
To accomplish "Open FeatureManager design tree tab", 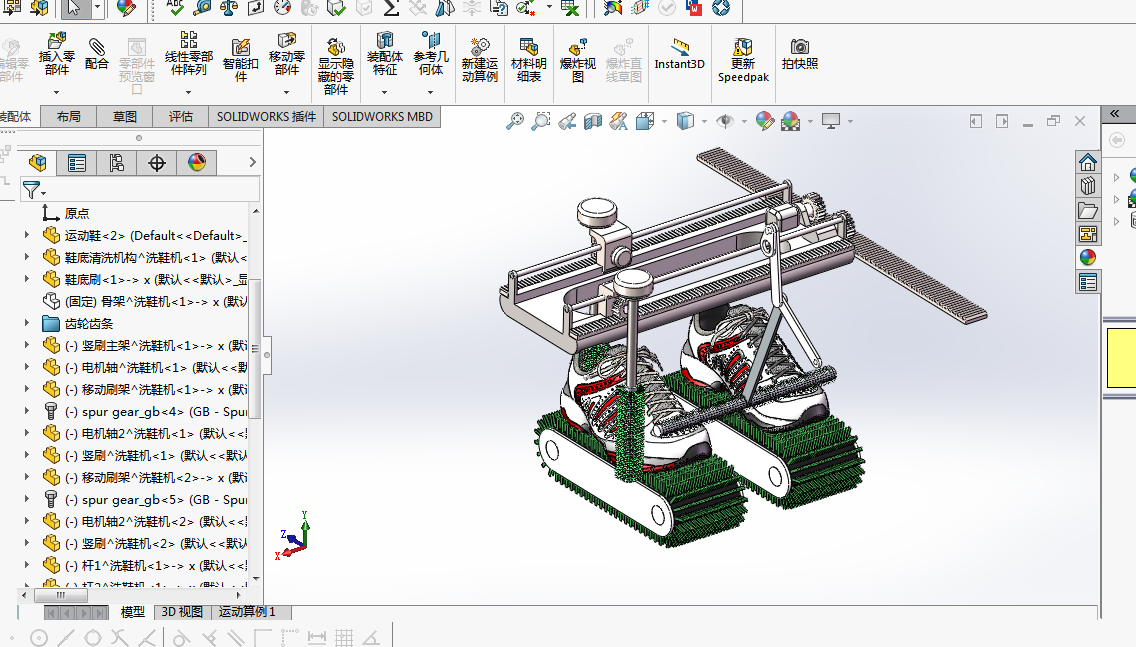I will point(38,162).
